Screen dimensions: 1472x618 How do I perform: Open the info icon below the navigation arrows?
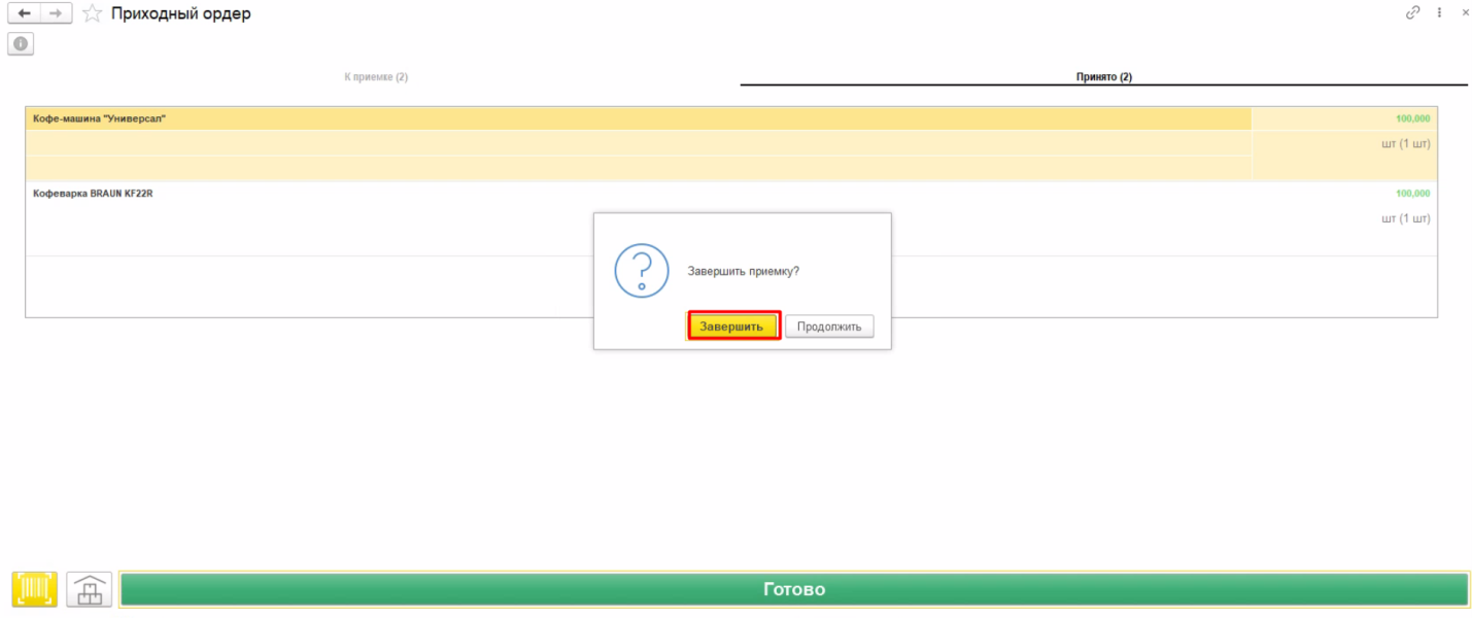click(20, 44)
